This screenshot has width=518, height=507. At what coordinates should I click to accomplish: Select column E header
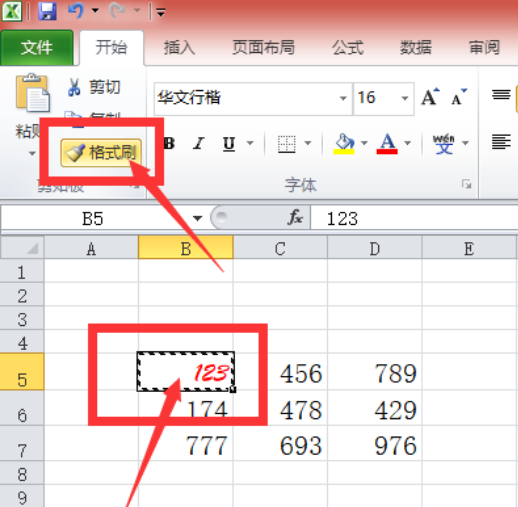click(x=469, y=248)
